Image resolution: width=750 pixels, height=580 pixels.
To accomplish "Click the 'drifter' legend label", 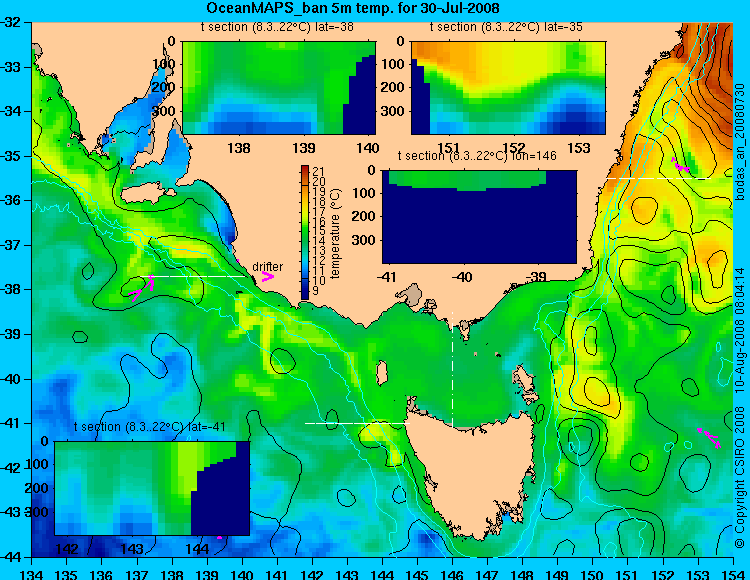I will pos(267,266).
